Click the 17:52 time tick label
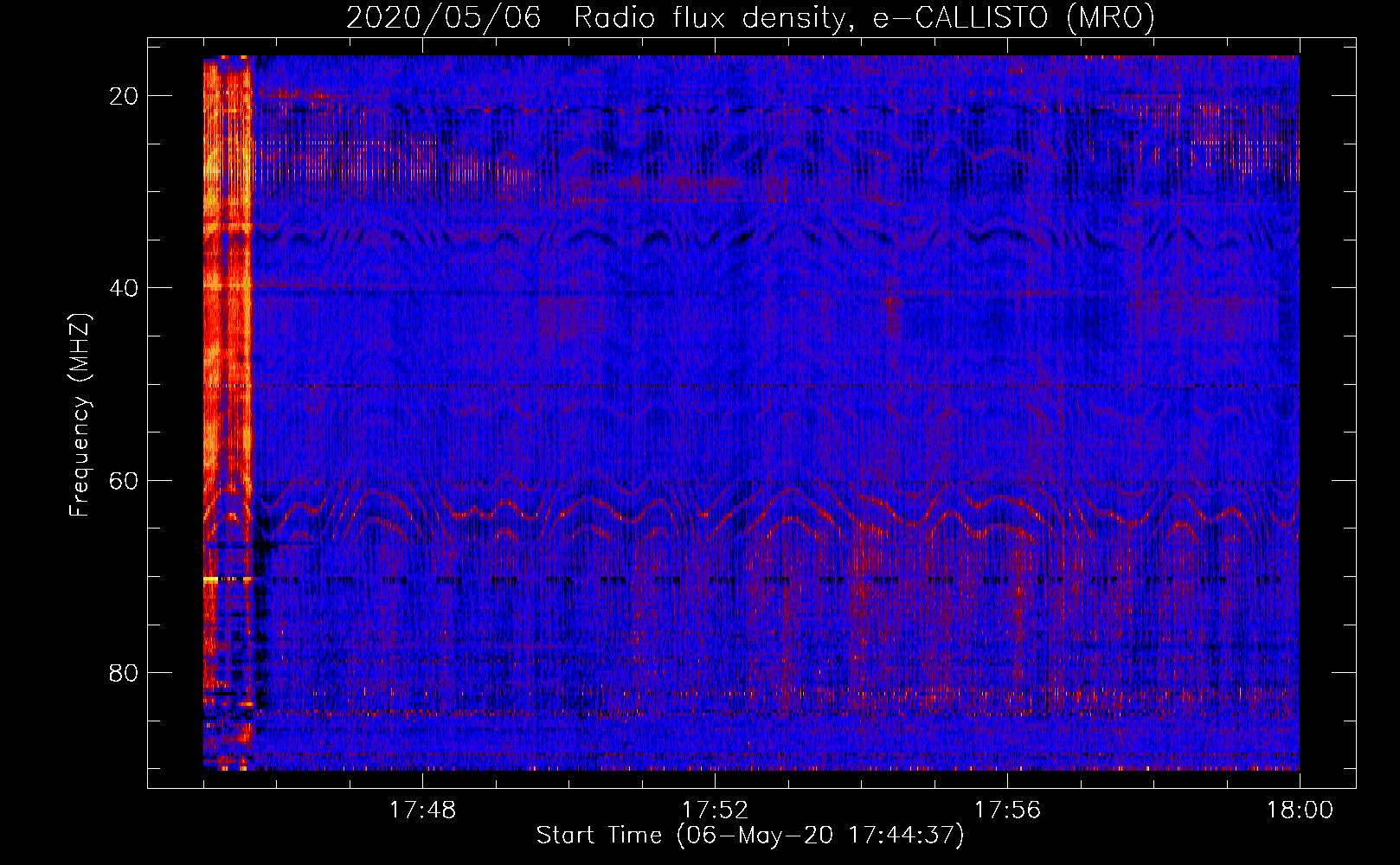The image size is (1400, 865). point(715,810)
